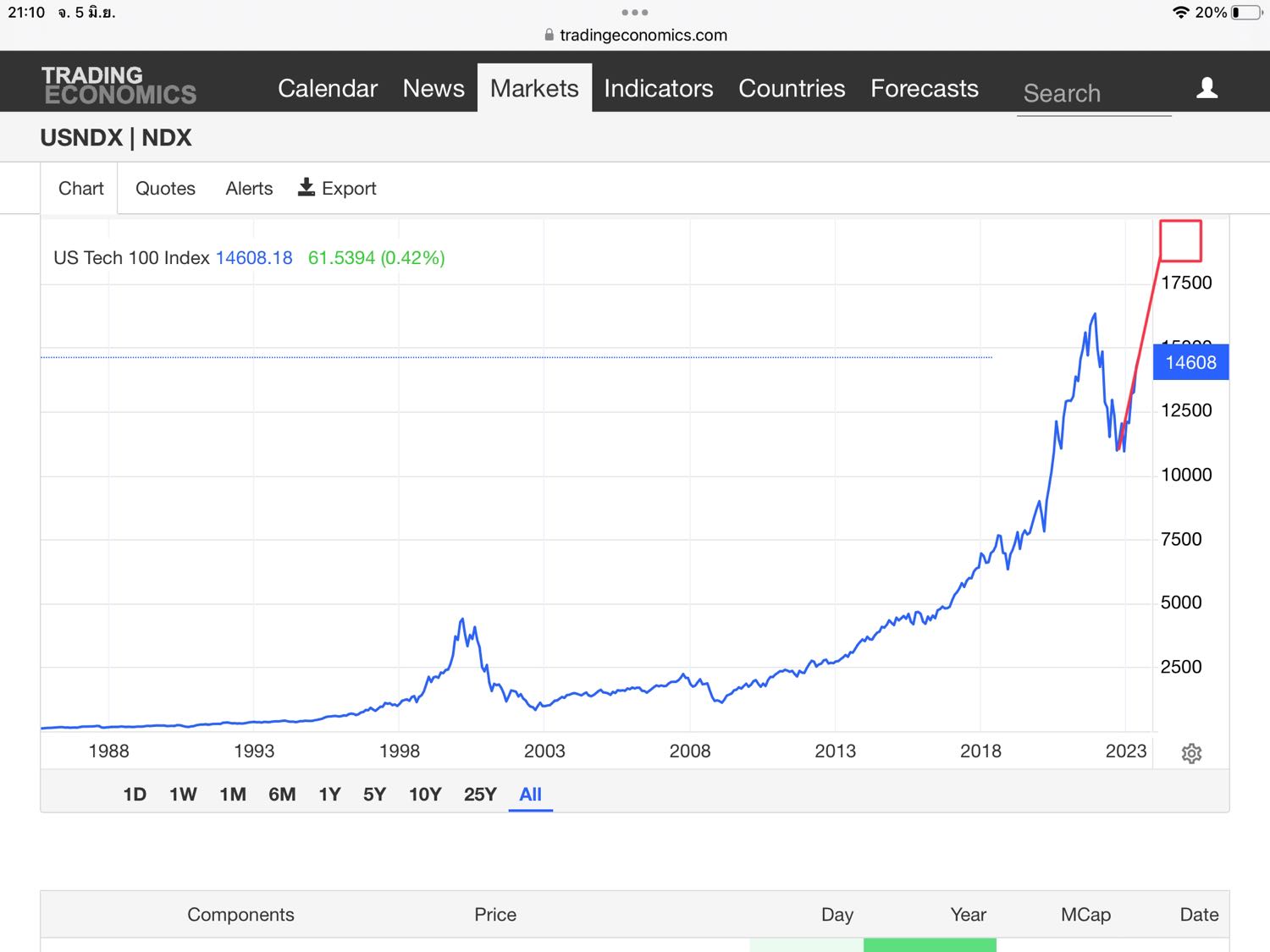Click the 10000 y-axis label
The height and width of the screenshot is (952, 1270).
pyautogui.click(x=1186, y=475)
